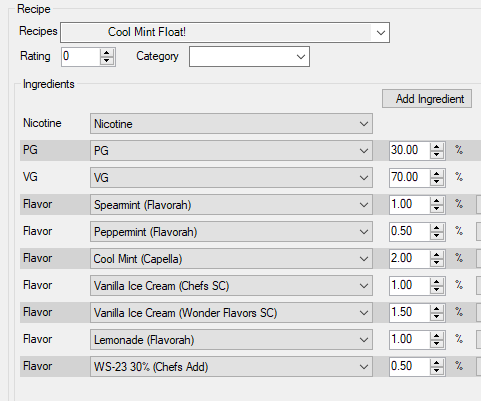
Task: Click the VG percentage field showing 70.00
Action: (409, 177)
